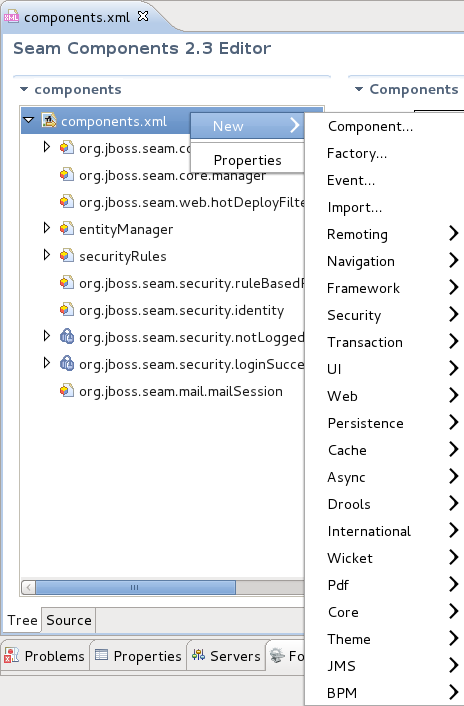Image resolution: width=464 pixels, height=706 pixels.
Task: Click the Servers view icon
Action: coord(198,655)
